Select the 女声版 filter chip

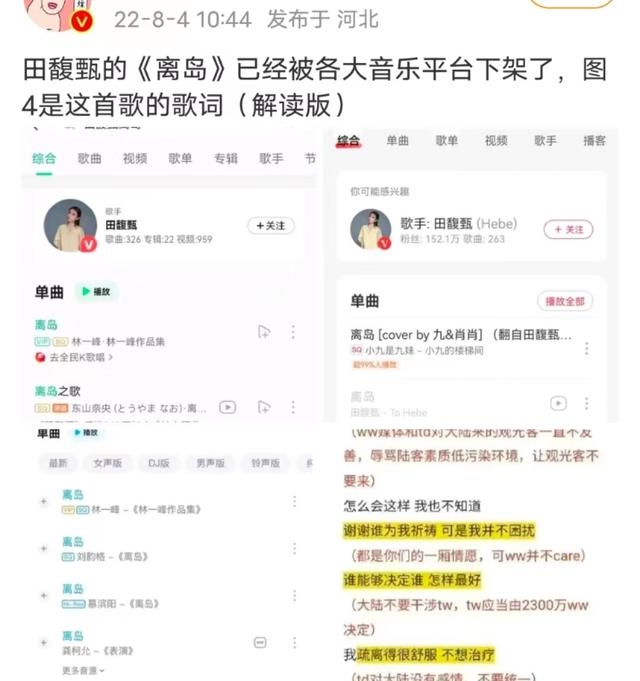pyautogui.click(x=108, y=463)
